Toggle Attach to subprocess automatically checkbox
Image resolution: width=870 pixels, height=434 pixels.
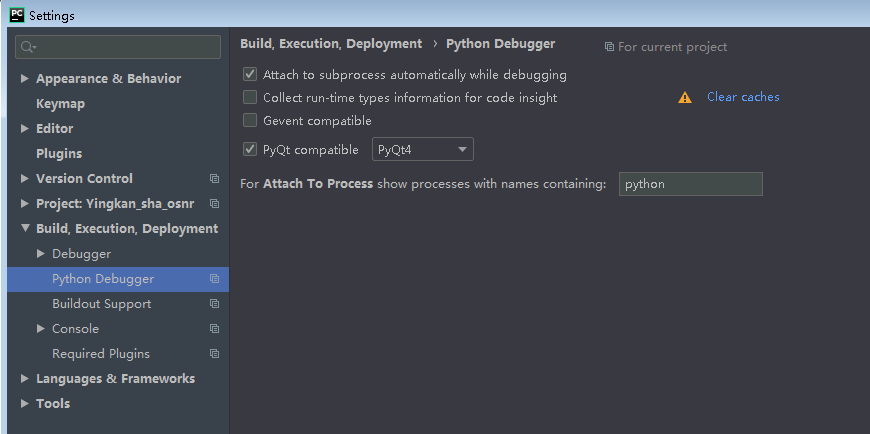coord(250,75)
